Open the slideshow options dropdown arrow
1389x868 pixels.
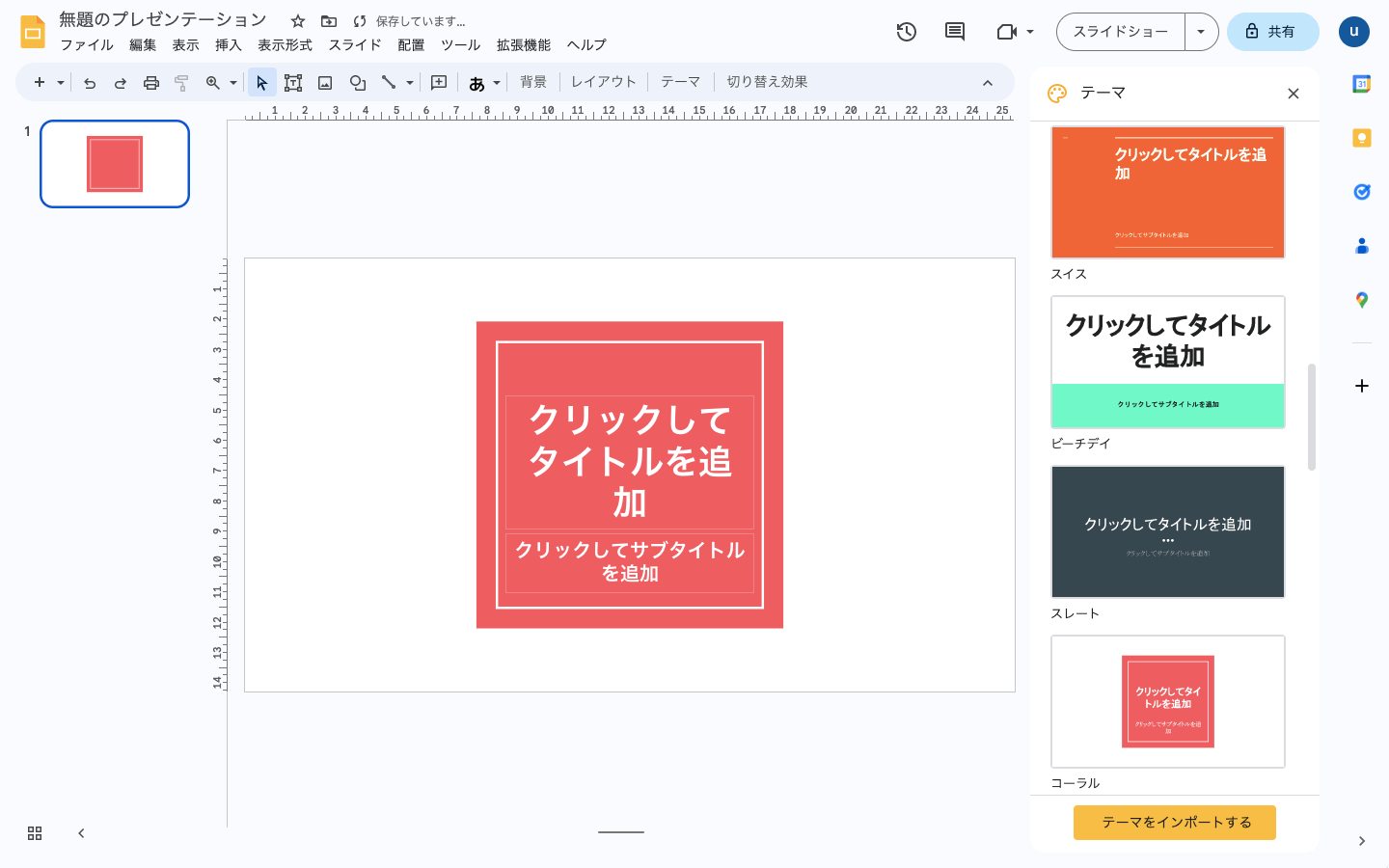pyautogui.click(x=1201, y=32)
